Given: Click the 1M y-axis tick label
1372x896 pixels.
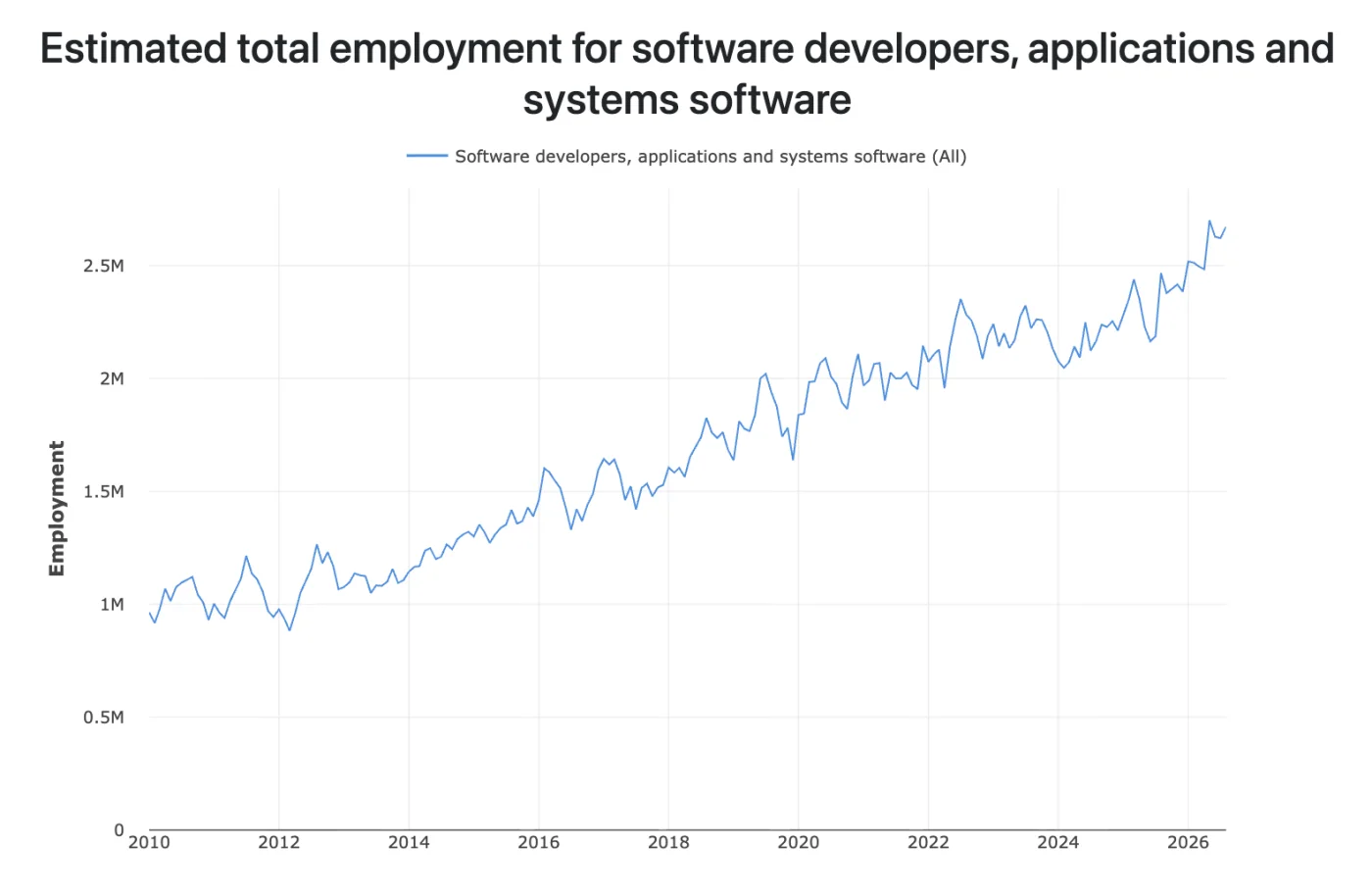Looking at the screenshot, I should click(x=112, y=604).
